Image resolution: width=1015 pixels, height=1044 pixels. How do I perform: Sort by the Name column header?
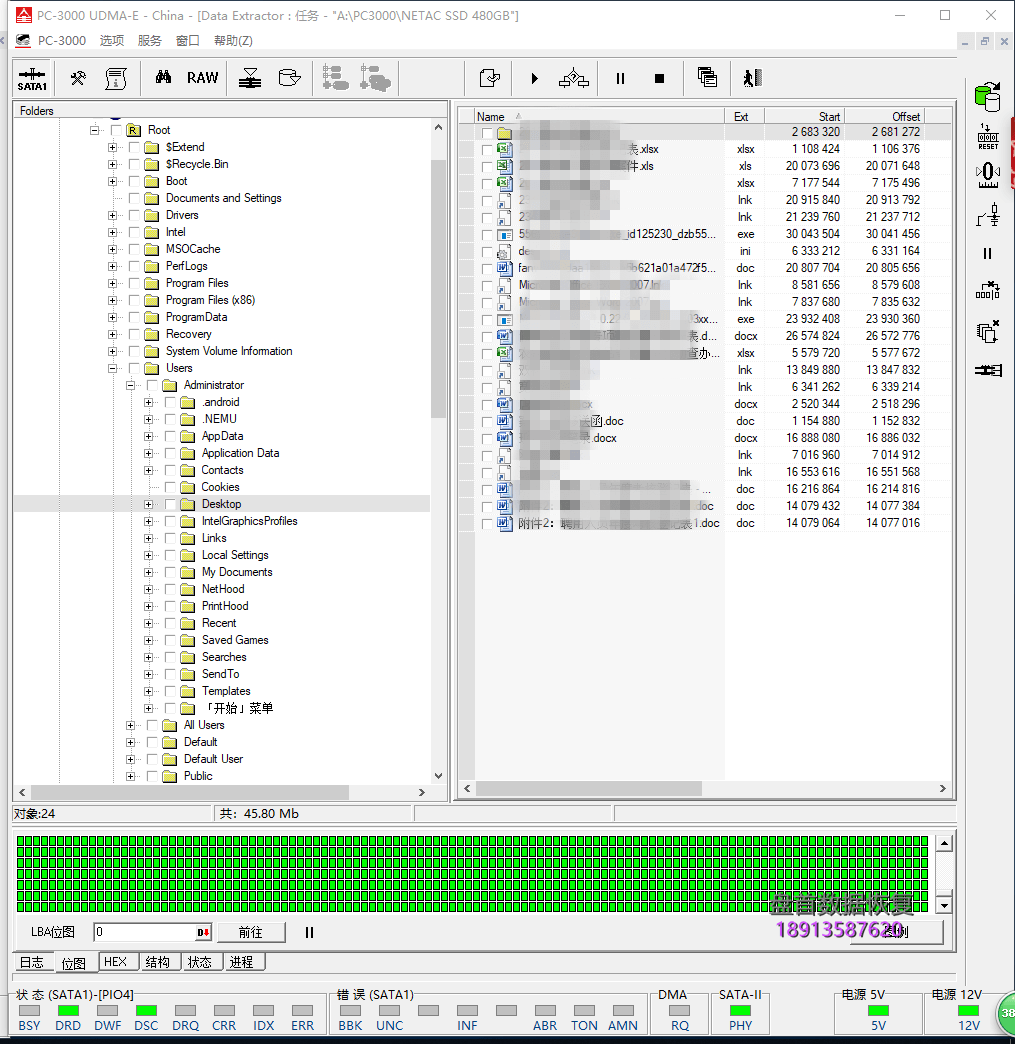coord(599,117)
